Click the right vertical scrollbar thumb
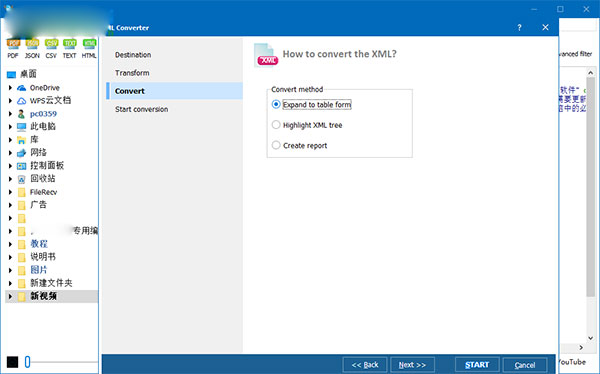Image resolution: width=600 pixels, height=374 pixels. click(590, 187)
